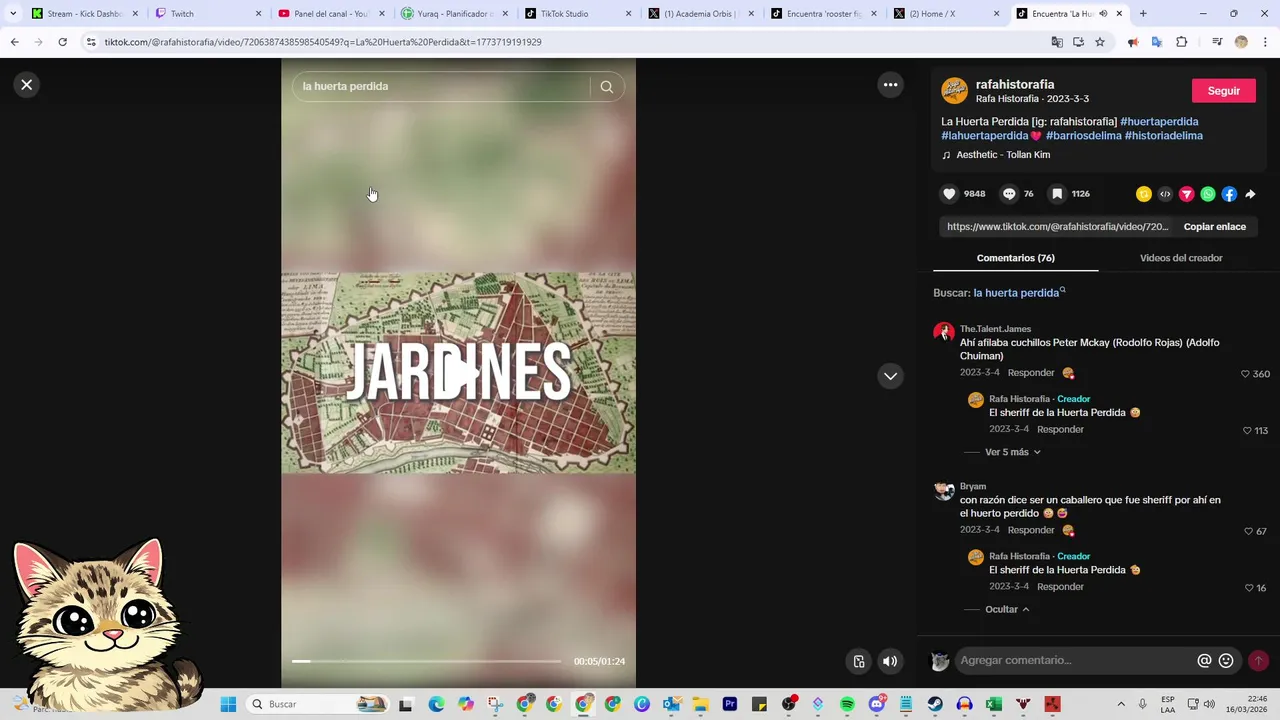Open the tab search dropdown arrow

tap(13, 14)
